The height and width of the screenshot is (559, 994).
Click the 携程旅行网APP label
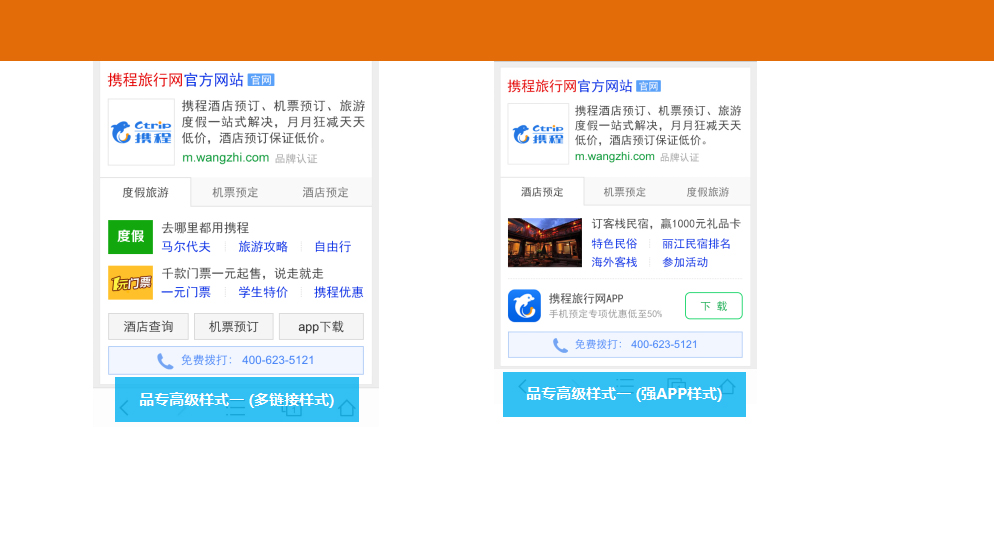[x=586, y=299]
